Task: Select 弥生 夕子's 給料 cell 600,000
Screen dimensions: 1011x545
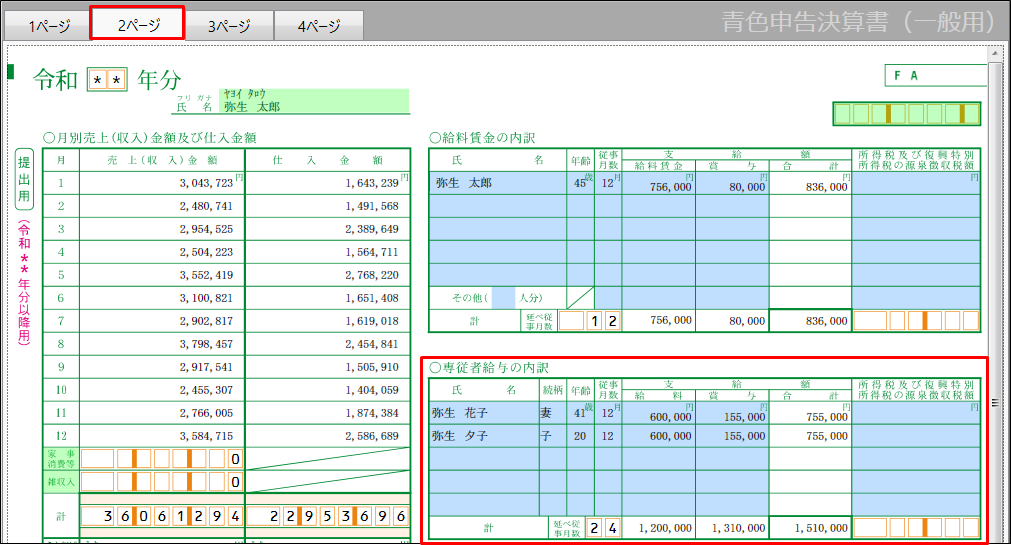Action: (657, 436)
